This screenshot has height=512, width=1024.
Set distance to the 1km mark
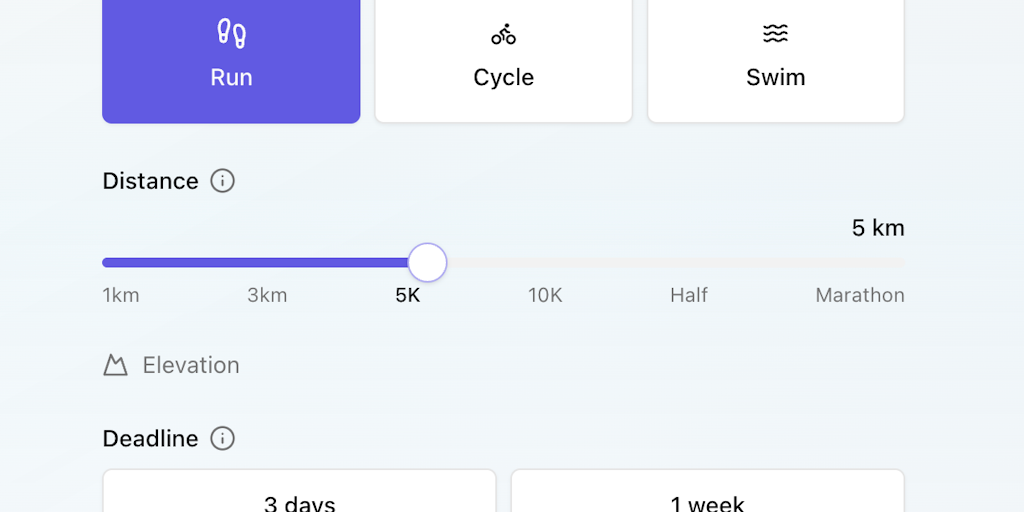click(121, 295)
